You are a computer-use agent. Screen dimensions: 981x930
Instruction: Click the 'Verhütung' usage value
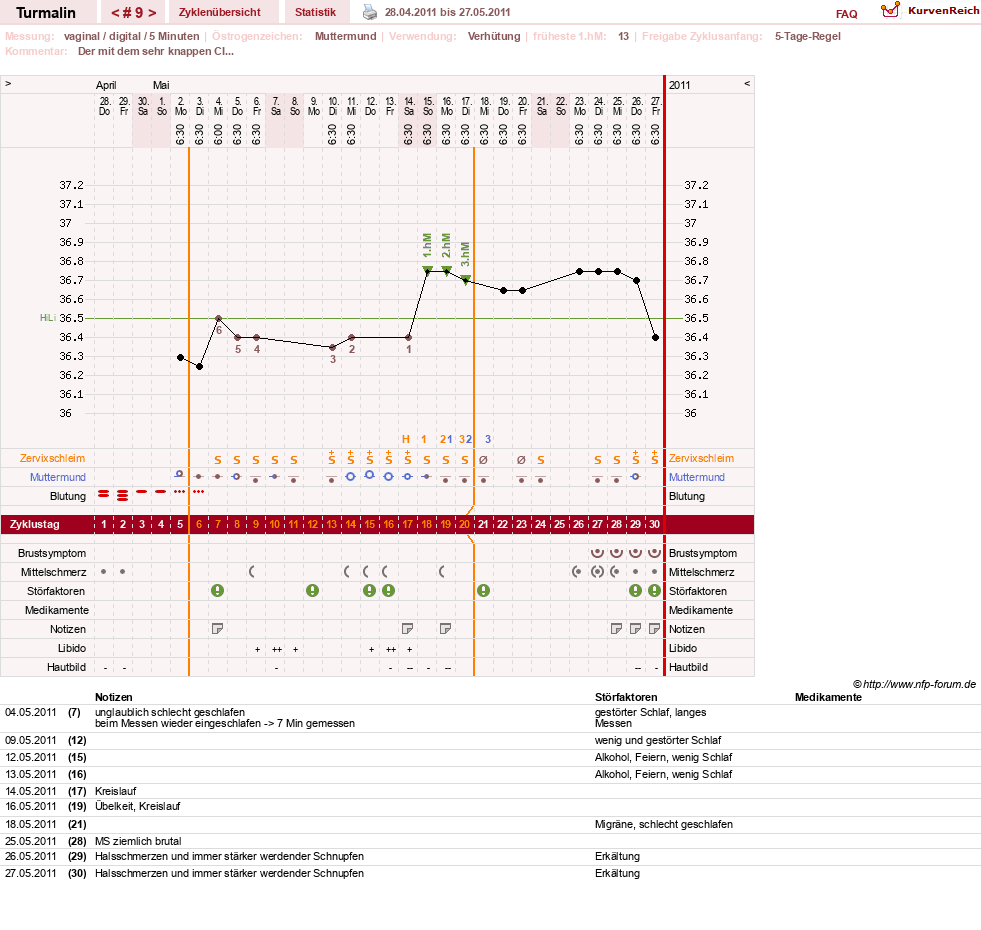pyautogui.click(x=494, y=36)
